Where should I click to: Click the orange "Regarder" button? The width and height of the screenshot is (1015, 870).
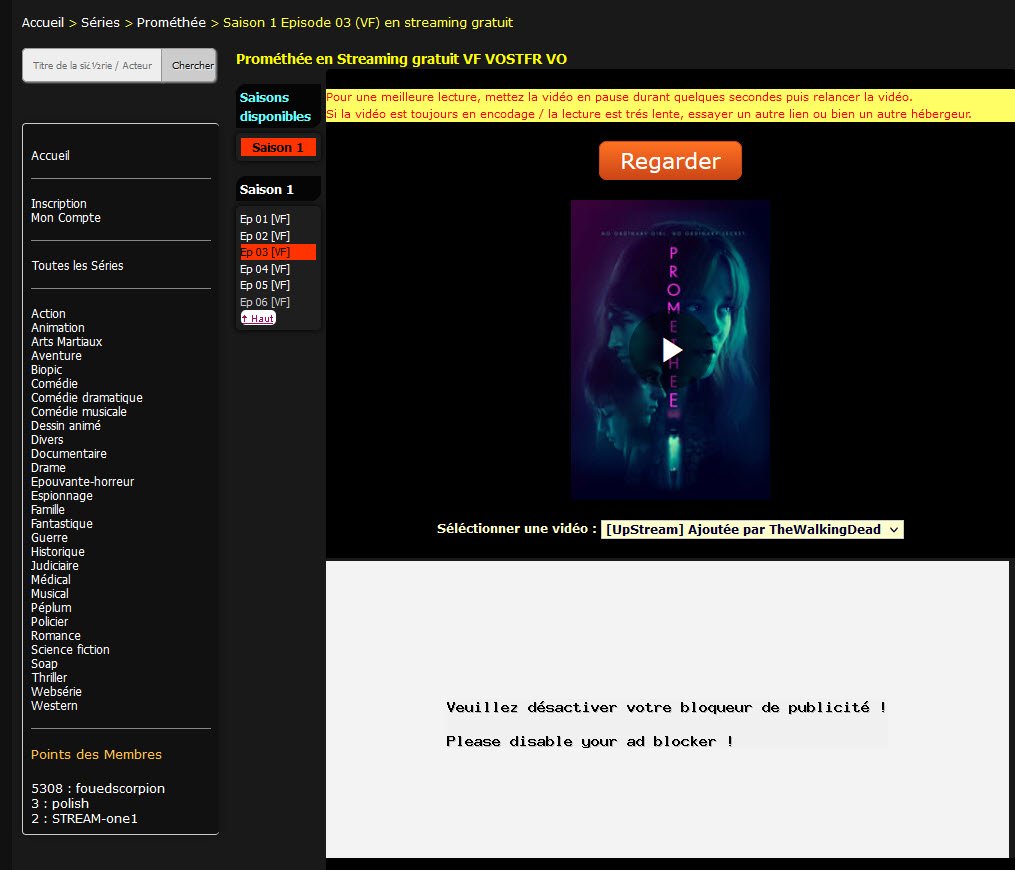[x=670, y=160]
